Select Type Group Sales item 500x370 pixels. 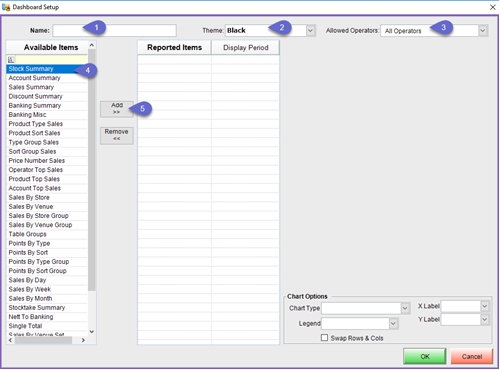pyautogui.click(x=47, y=142)
